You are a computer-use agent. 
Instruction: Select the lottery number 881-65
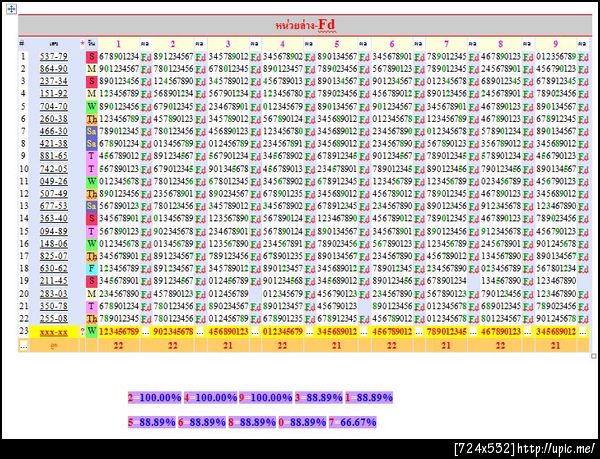[54, 156]
